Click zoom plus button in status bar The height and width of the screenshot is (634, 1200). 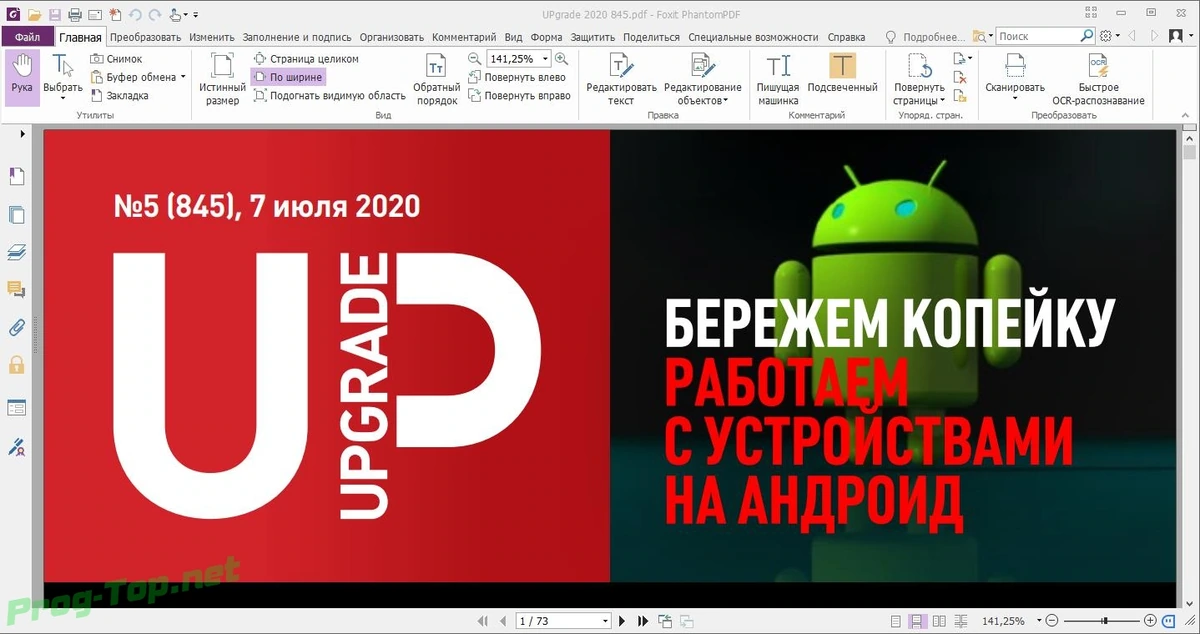[1150, 621]
